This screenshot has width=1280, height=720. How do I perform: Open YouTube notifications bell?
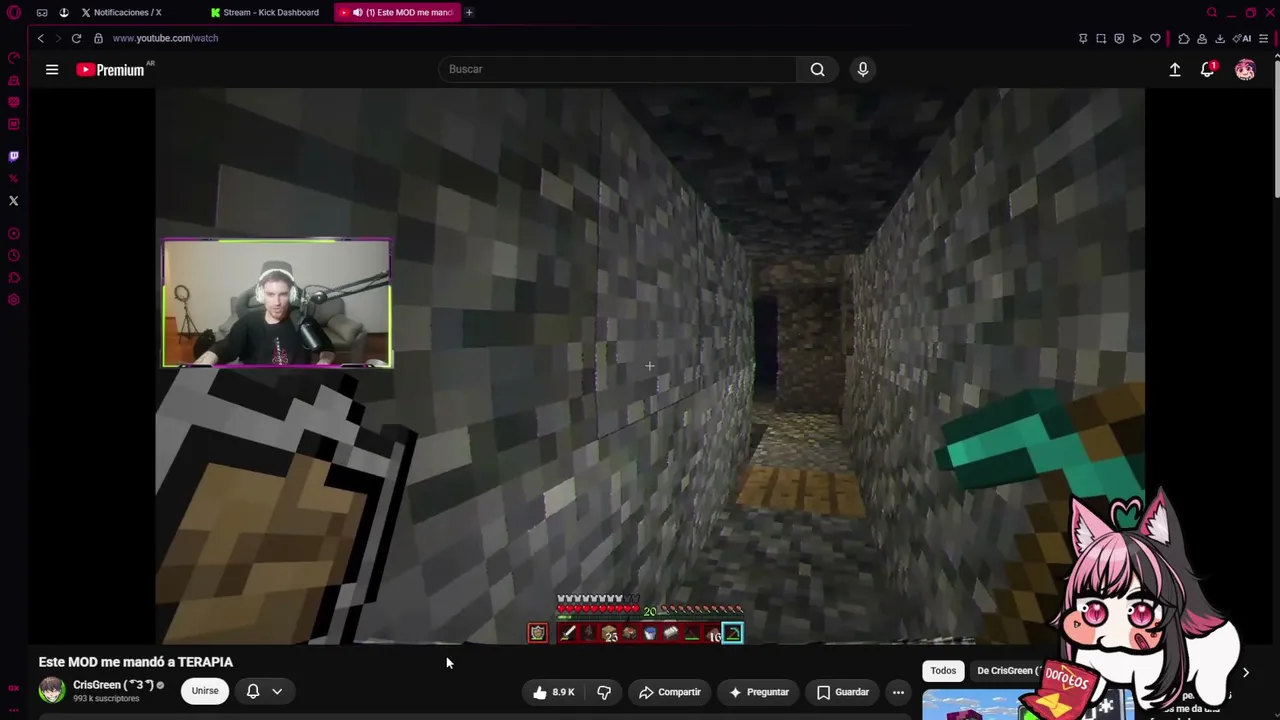tap(1208, 69)
